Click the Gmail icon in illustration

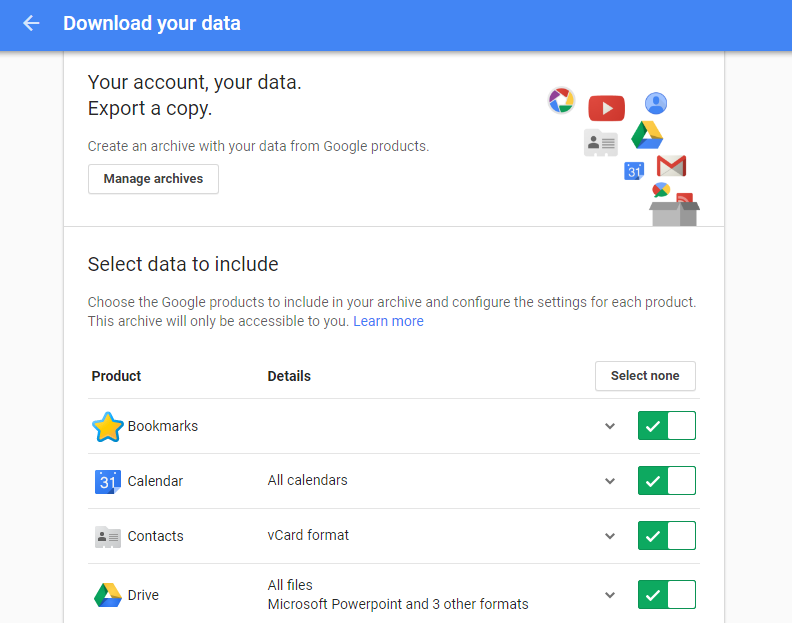tap(671, 166)
